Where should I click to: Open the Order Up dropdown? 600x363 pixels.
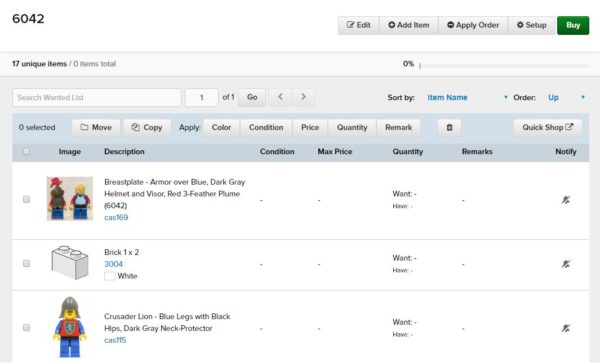click(566, 98)
